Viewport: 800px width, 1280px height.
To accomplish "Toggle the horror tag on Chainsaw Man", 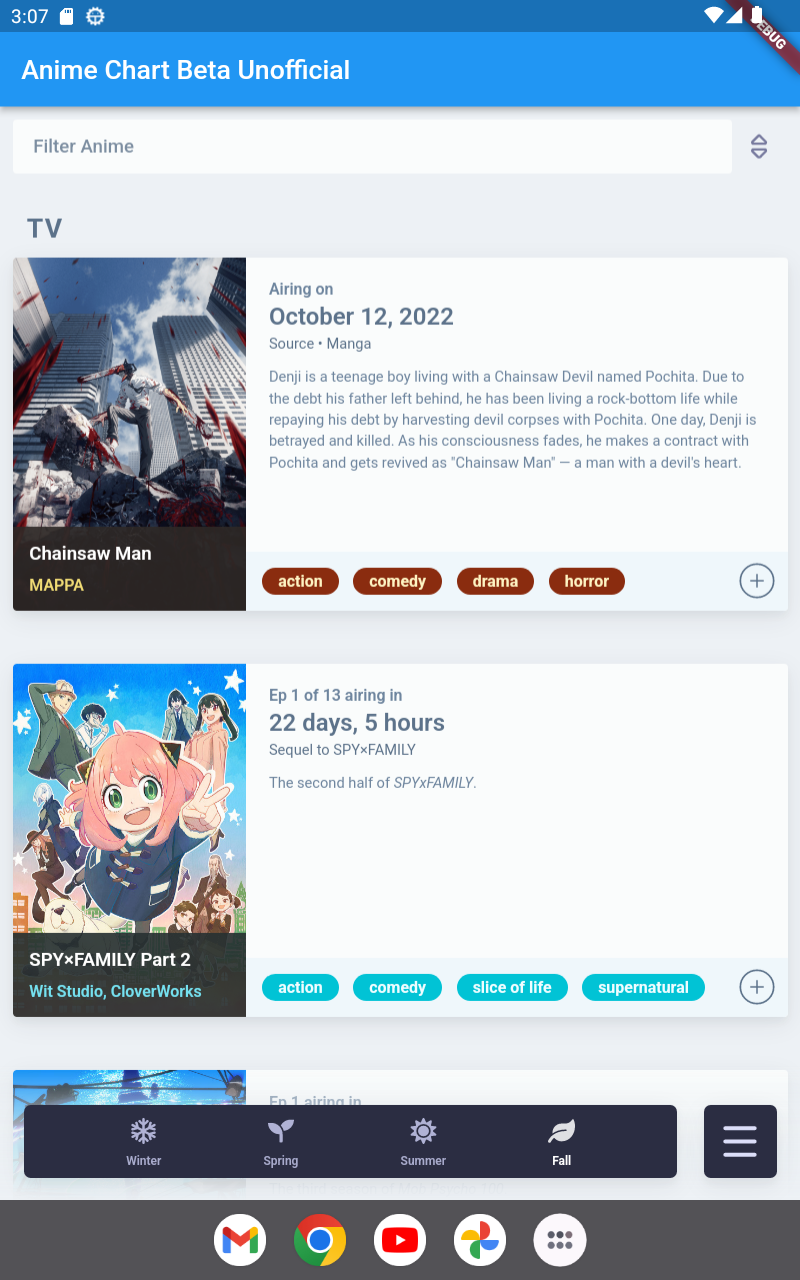I will coord(587,581).
